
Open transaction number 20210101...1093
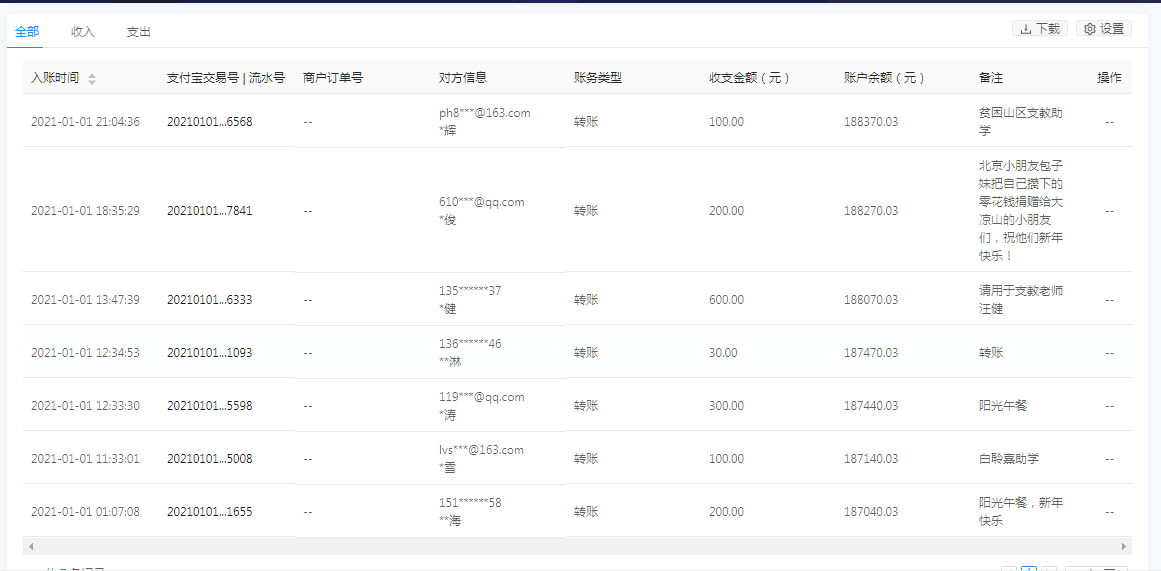(x=210, y=353)
